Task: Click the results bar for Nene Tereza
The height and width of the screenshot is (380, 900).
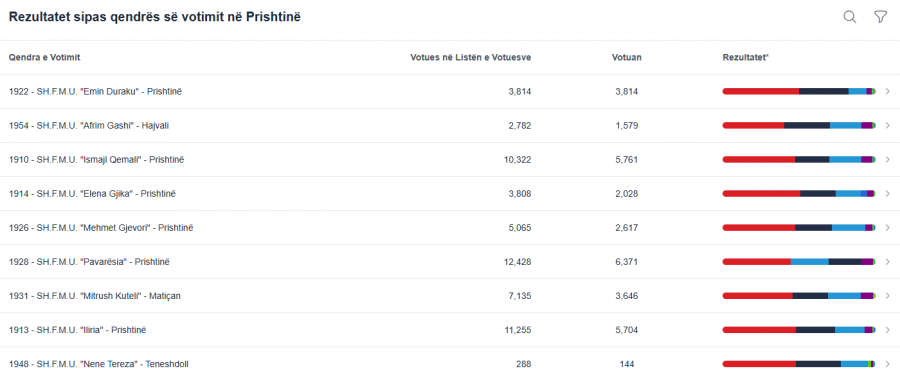Action: pyautogui.click(x=799, y=364)
